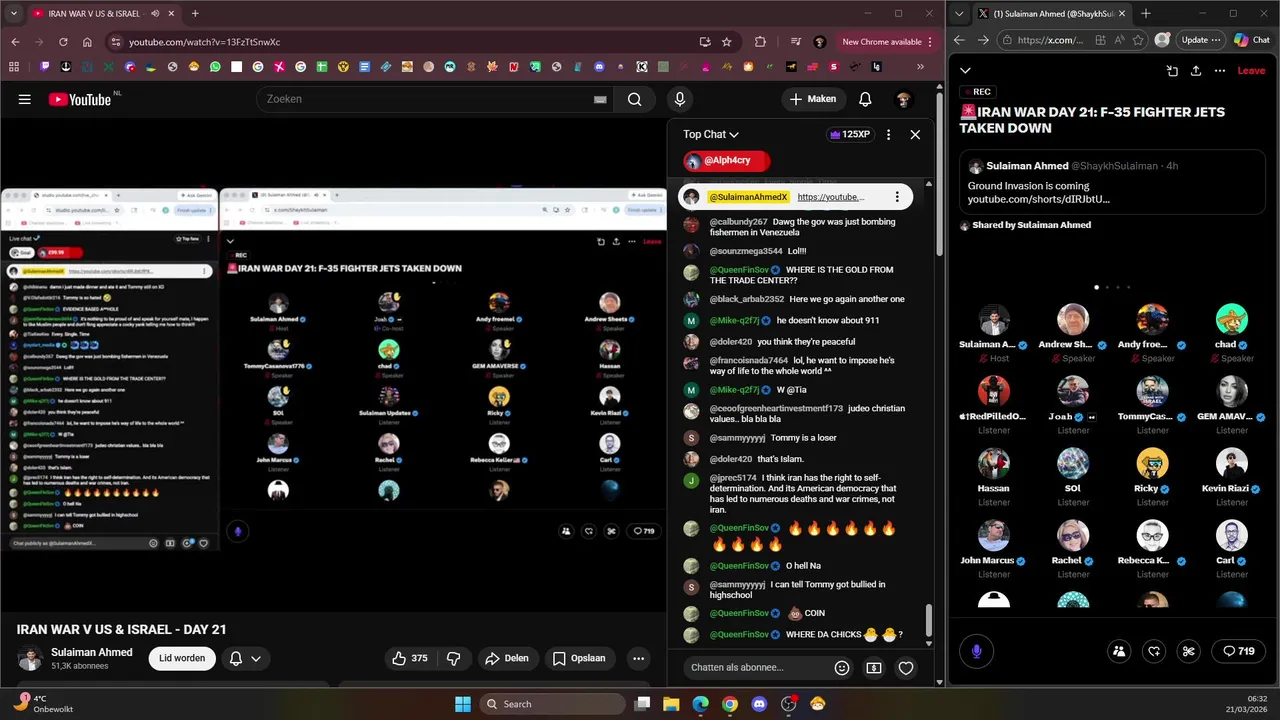Share the X space
This screenshot has width=1280, height=720.
(x=1196, y=70)
